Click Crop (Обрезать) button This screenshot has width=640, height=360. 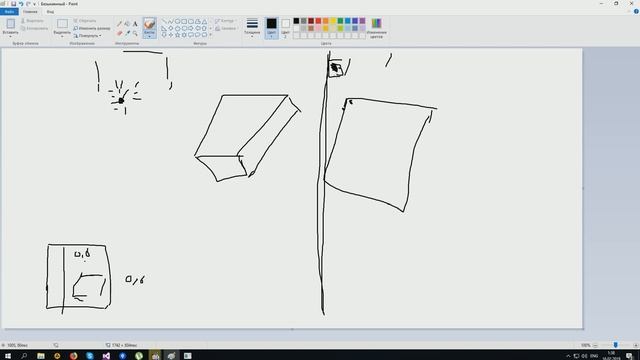[x=84, y=21]
